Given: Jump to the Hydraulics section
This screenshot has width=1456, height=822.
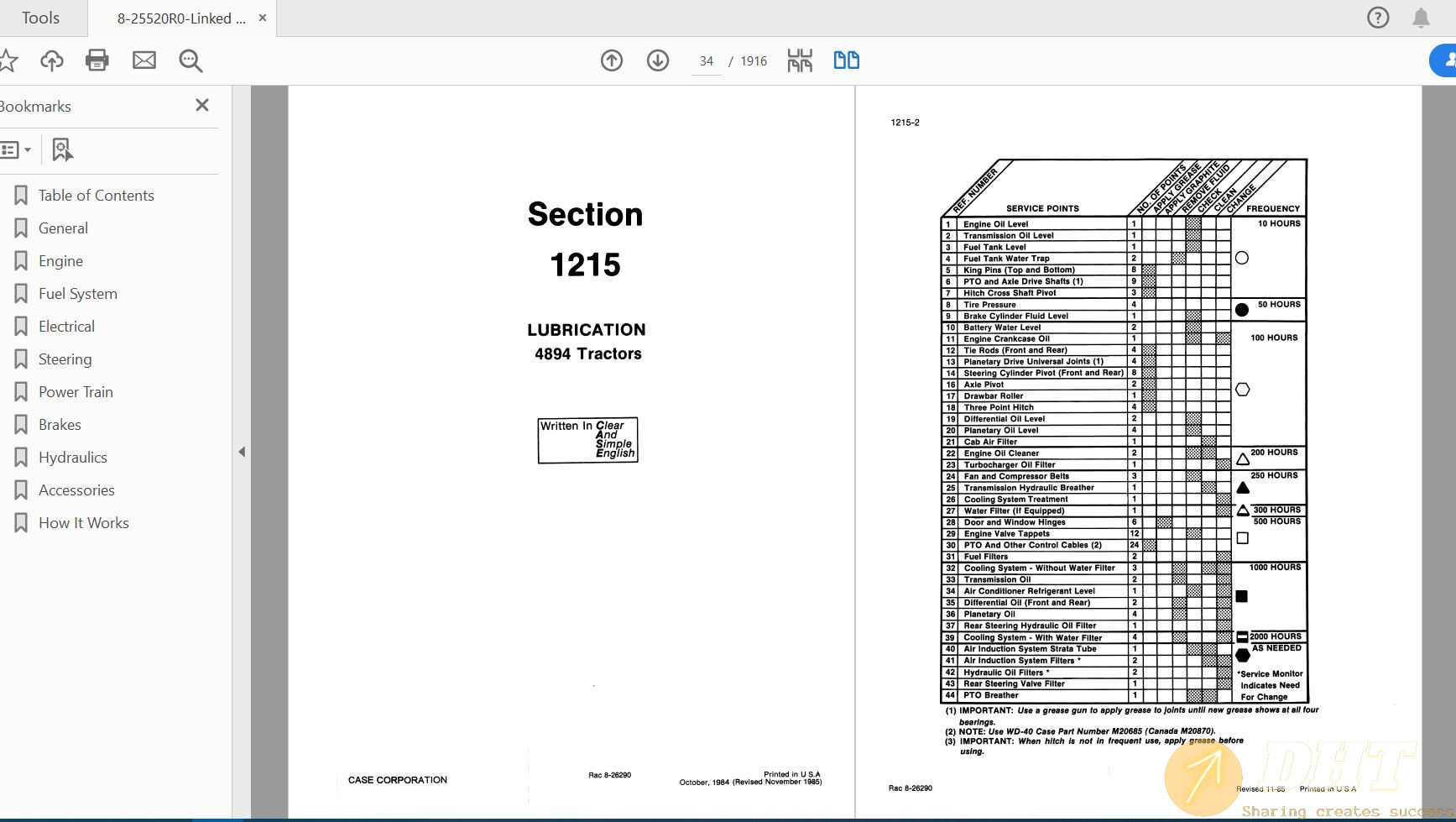Looking at the screenshot, I should tap(73, 457).
